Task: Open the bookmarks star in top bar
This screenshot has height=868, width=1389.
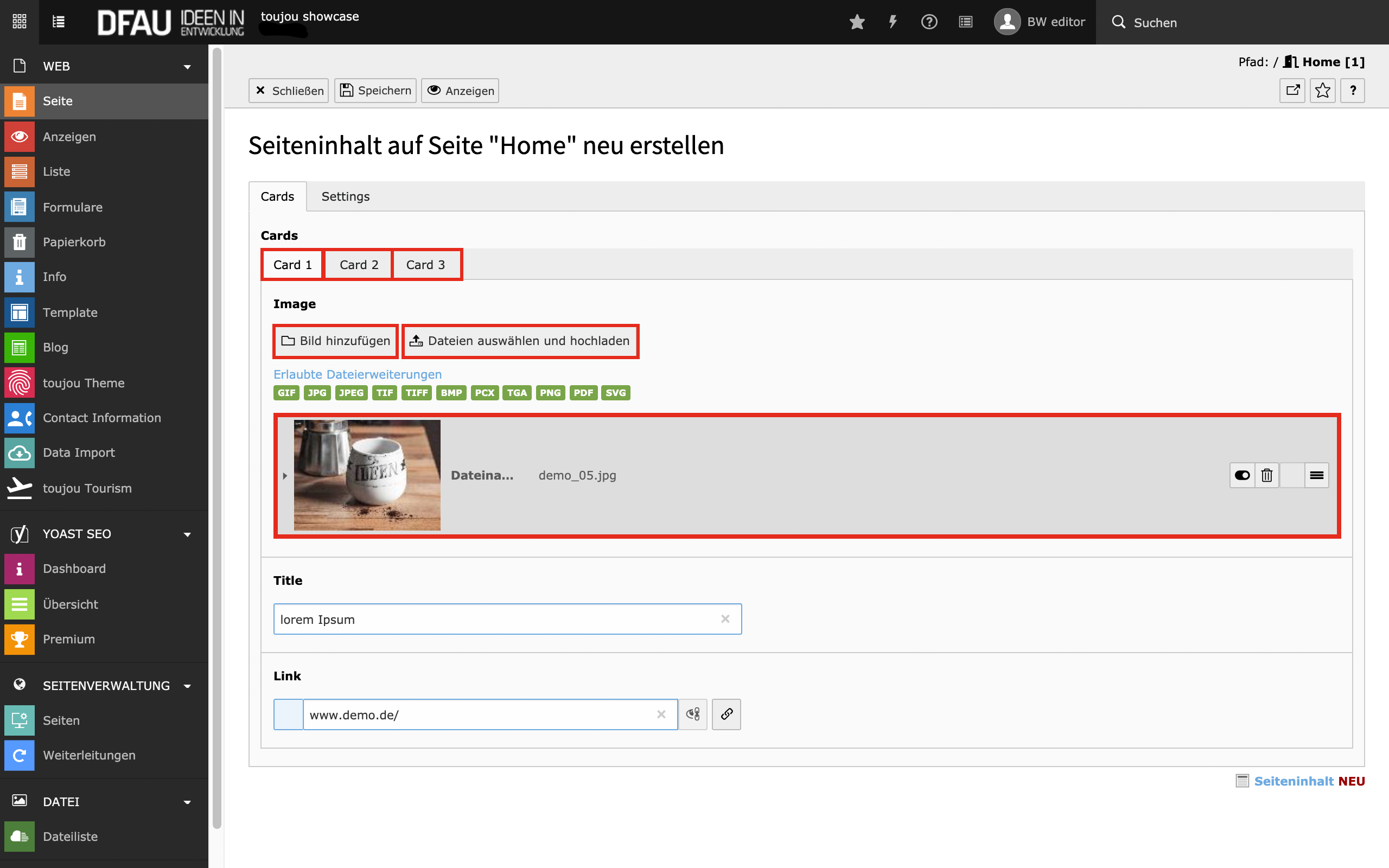Action: 857,22
